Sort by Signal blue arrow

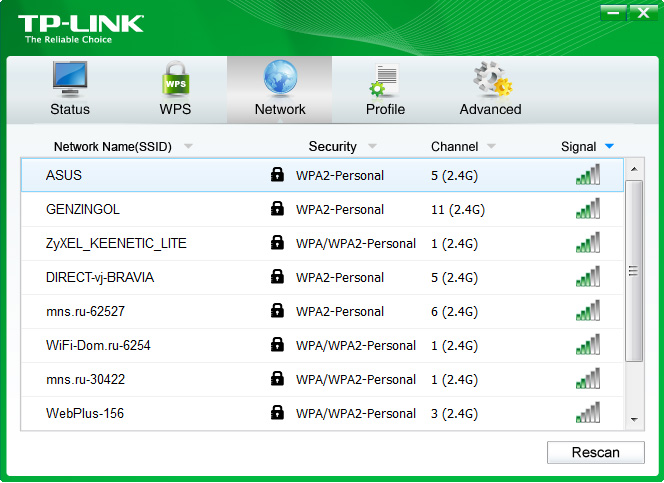pyautogui.click(x=609, y=146)
